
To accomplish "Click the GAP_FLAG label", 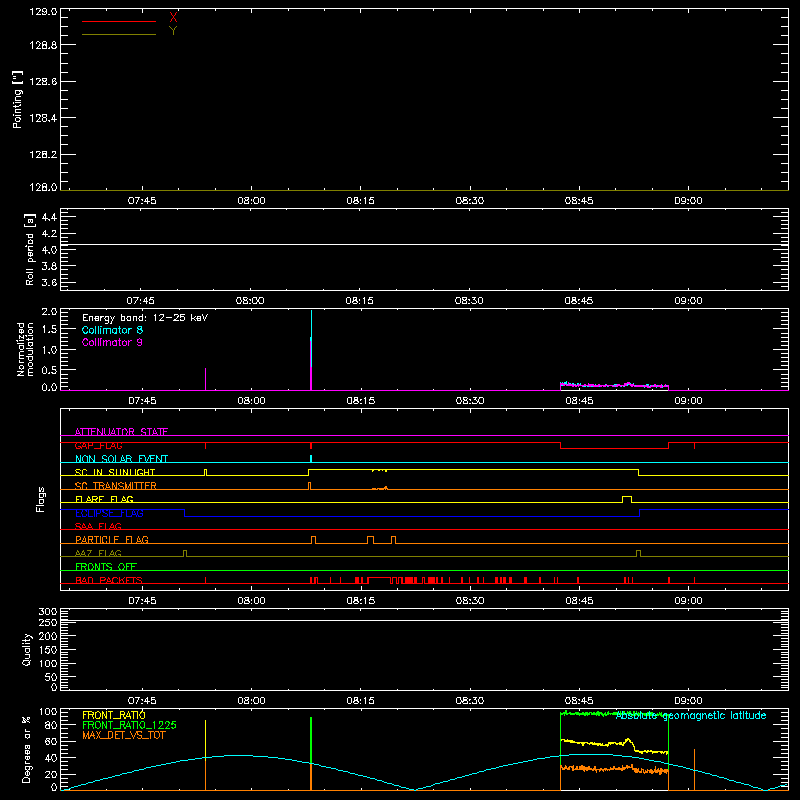I will (98, 445).
